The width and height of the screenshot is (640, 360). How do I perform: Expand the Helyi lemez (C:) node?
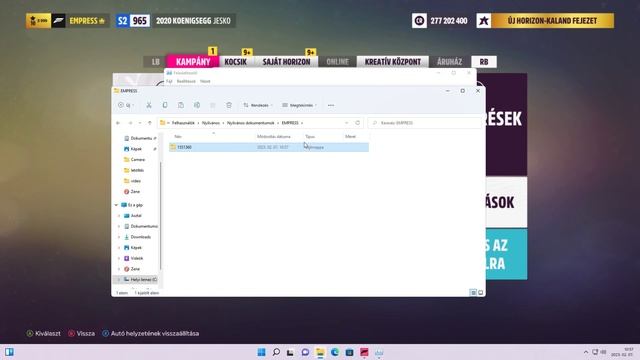point(119,280)
